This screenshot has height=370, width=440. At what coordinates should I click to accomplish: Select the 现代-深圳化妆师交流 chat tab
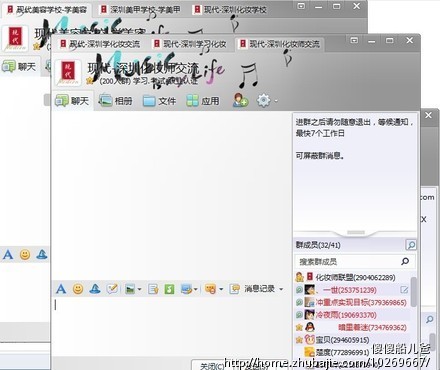[280, 44]
